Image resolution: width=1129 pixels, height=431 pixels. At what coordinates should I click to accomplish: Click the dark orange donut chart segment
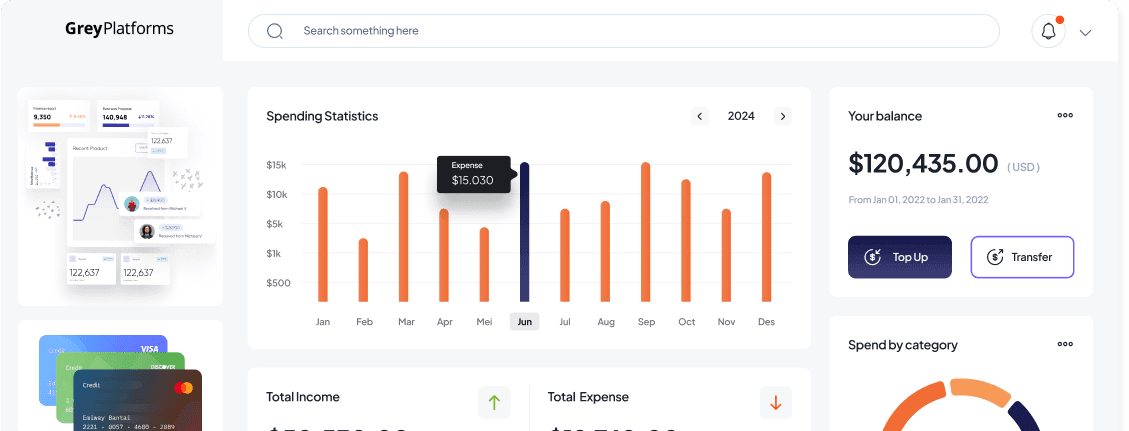pyautogui.click(x=912, y=404)
